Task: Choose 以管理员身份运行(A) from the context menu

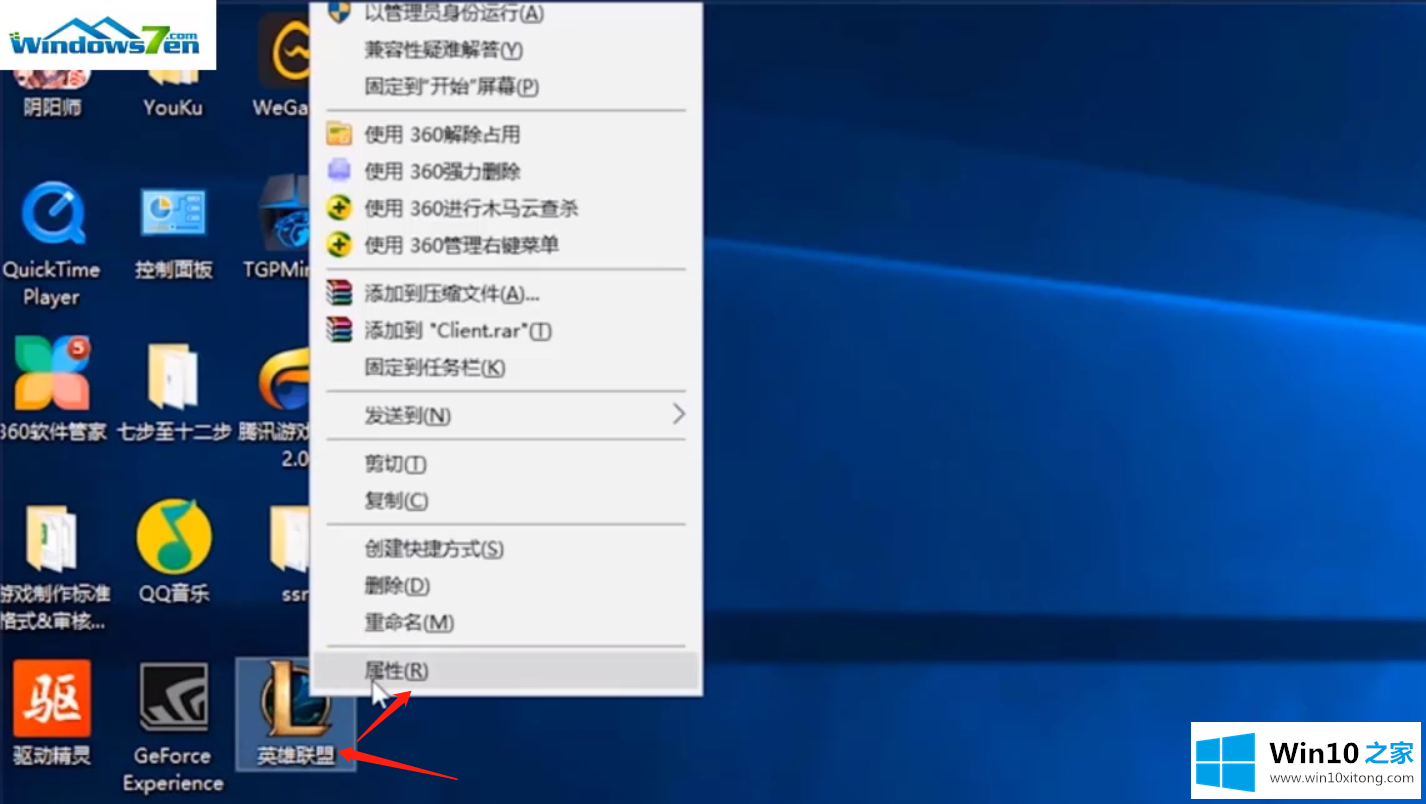Action: 506,13
